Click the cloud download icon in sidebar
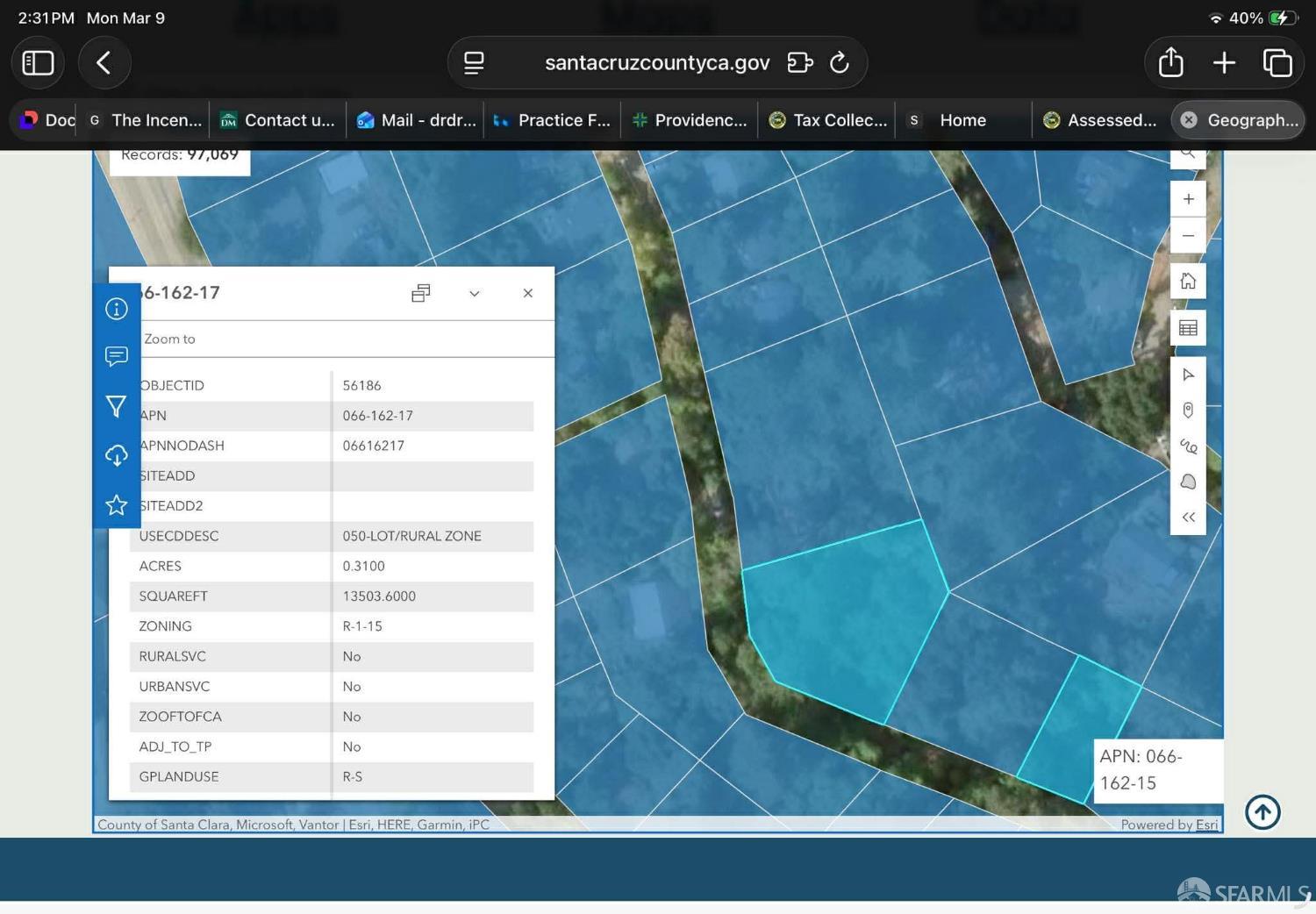This screenshot has width=1316, height=914. (x=116, y=455)
